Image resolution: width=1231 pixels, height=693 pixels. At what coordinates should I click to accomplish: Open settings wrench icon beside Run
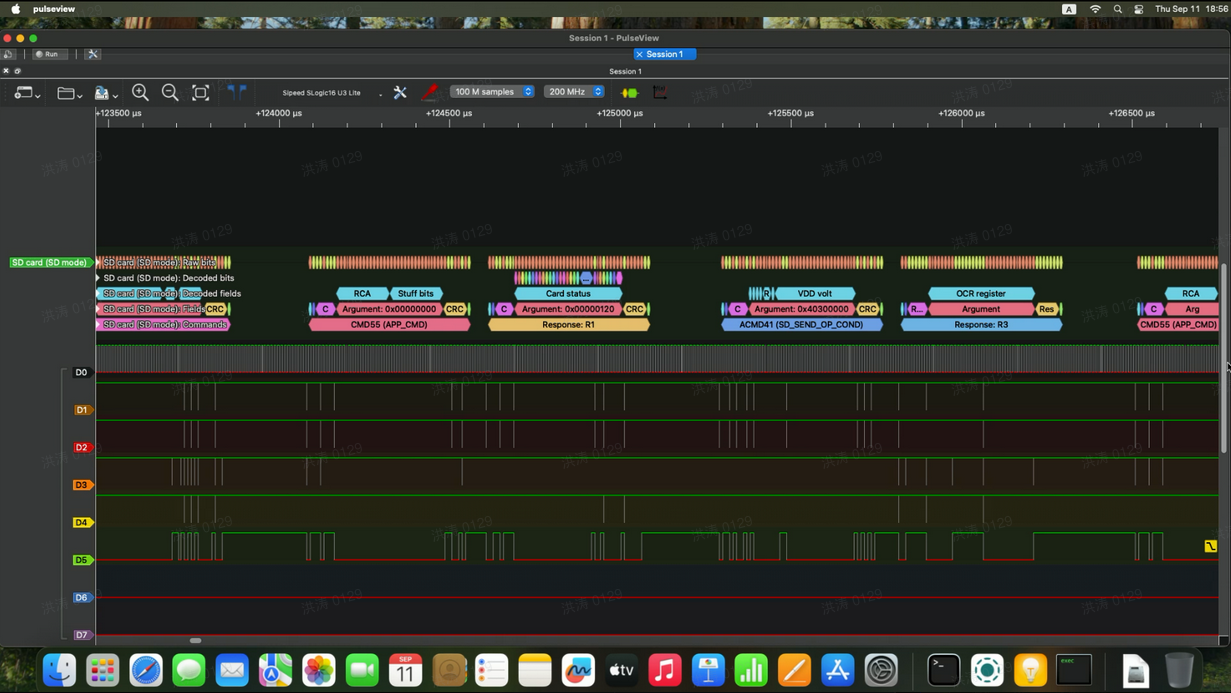click(93, 54)
